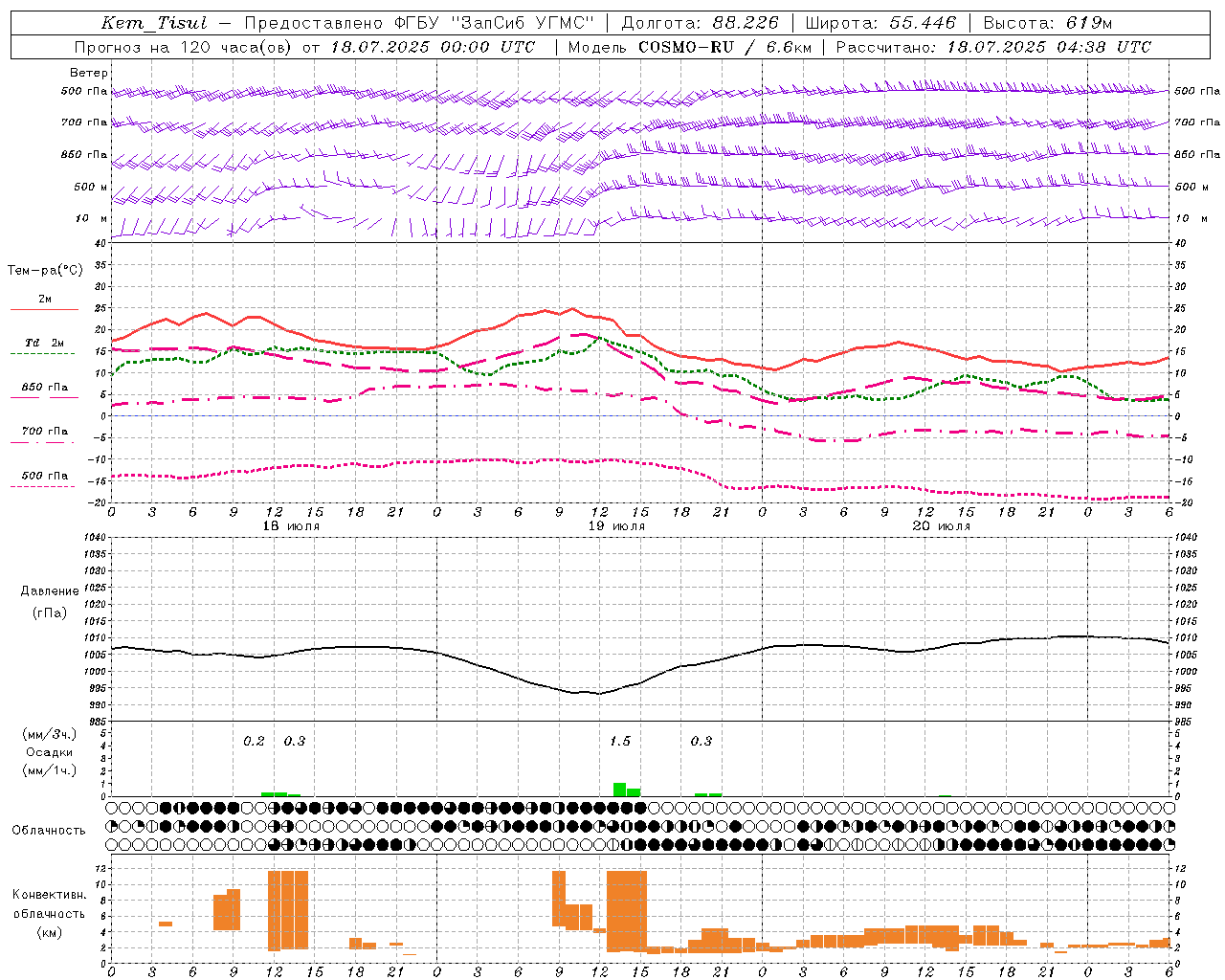Click '500 гПа' in the temperature legend
The width and height of the screenshot is (1225, 980).
tap(45, 476)
